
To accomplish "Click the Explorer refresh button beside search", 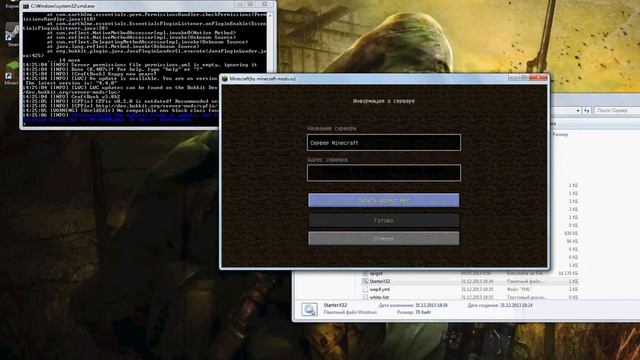I will tap(587, 111).
